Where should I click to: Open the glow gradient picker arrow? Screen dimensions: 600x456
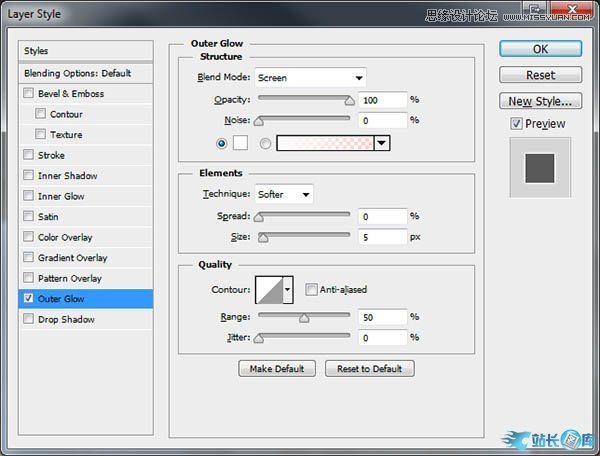[x=381, y=143]
